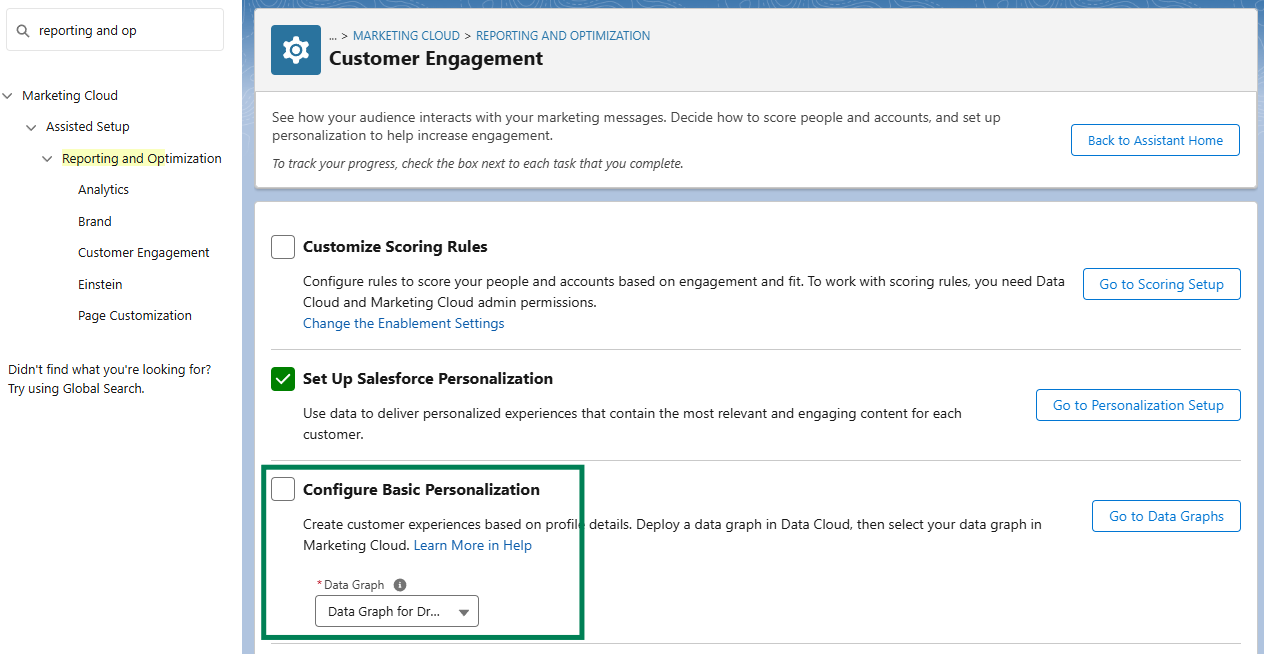Click the breadcrumb ellipsis

click(x=333, y=36)
